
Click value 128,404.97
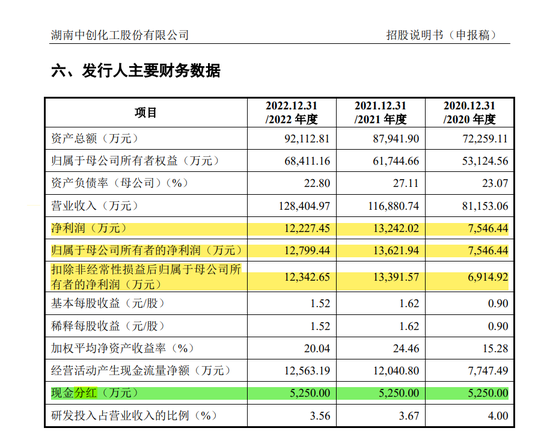click(304, 206)
